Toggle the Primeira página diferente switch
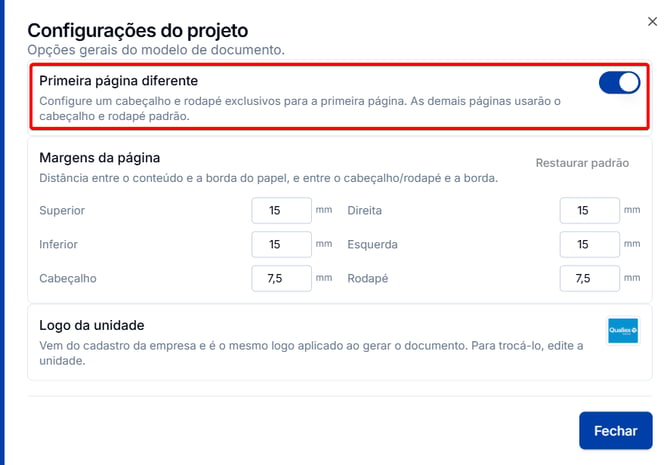The height and width of the screenshot is (465, 670). click(619, 82)
